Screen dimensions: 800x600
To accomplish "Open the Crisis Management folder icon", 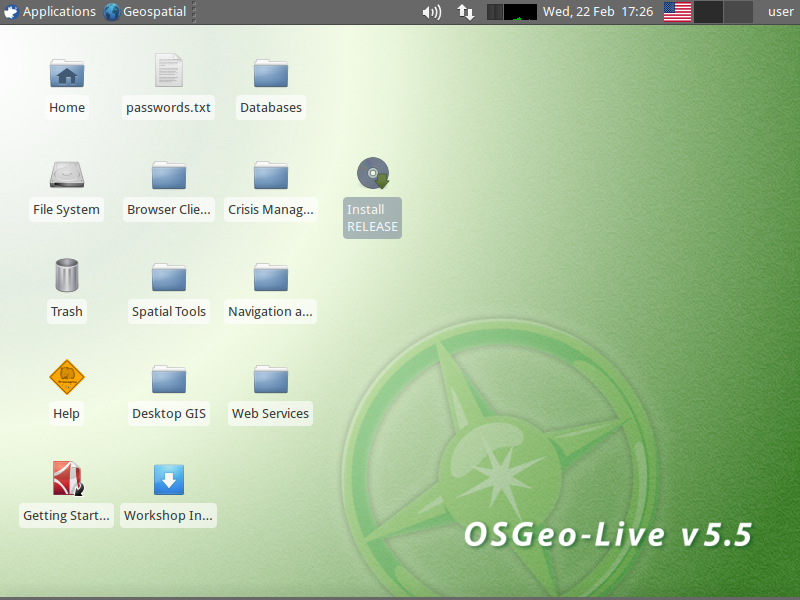I will point(271,175).
